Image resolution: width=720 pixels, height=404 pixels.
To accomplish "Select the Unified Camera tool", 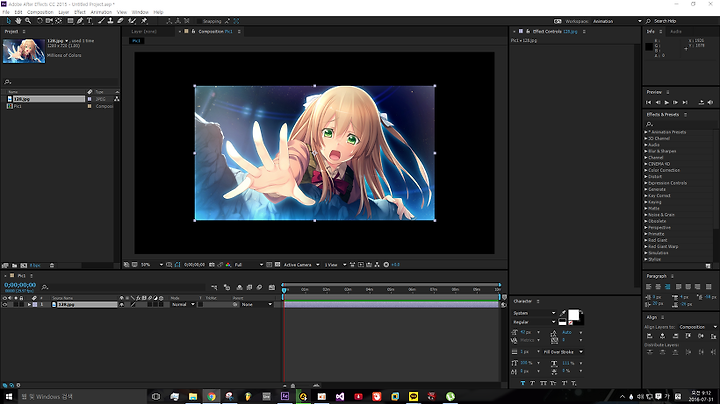I will [x=49, y=21].
